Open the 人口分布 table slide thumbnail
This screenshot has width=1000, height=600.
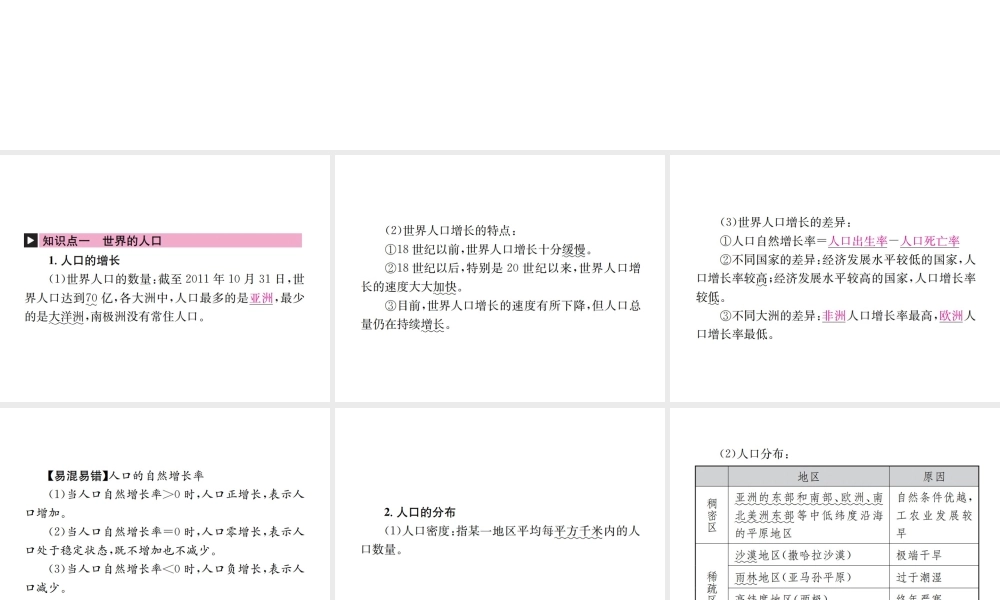[835, 504]
